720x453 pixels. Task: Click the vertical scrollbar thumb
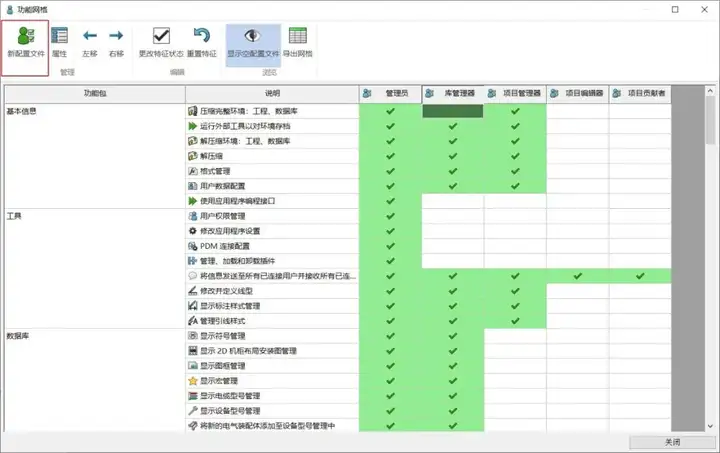pos(710,120)
